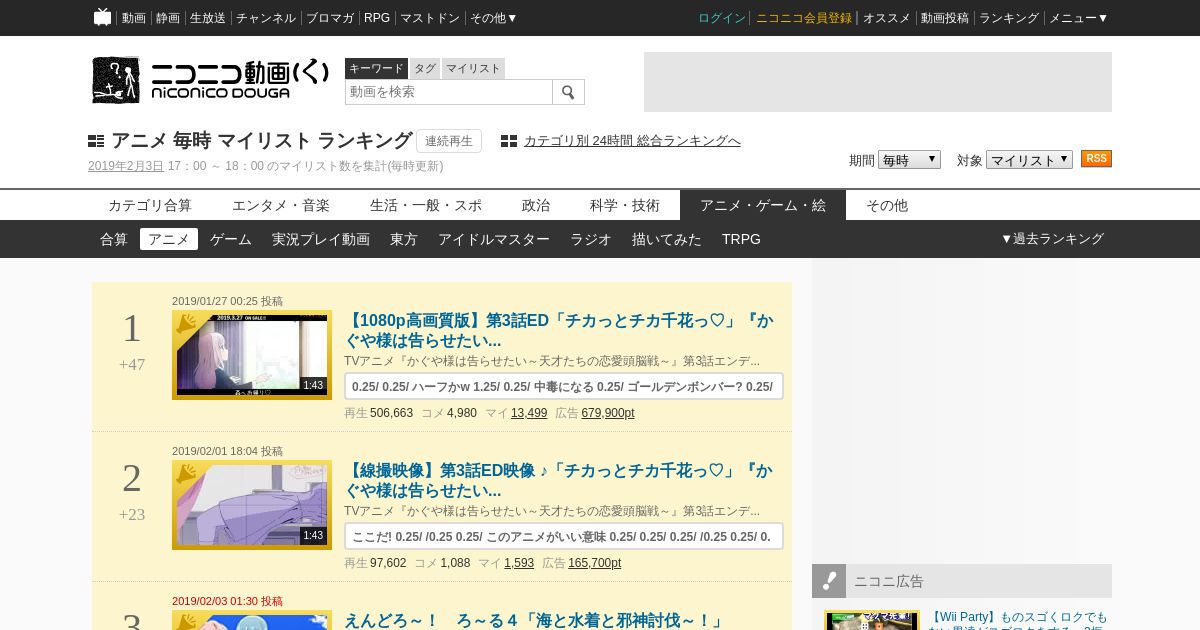Image resolution: width=1200 pixels, height=630 pixels.
Task: Open the second-ranked video title link
Action: coord(558,480)
